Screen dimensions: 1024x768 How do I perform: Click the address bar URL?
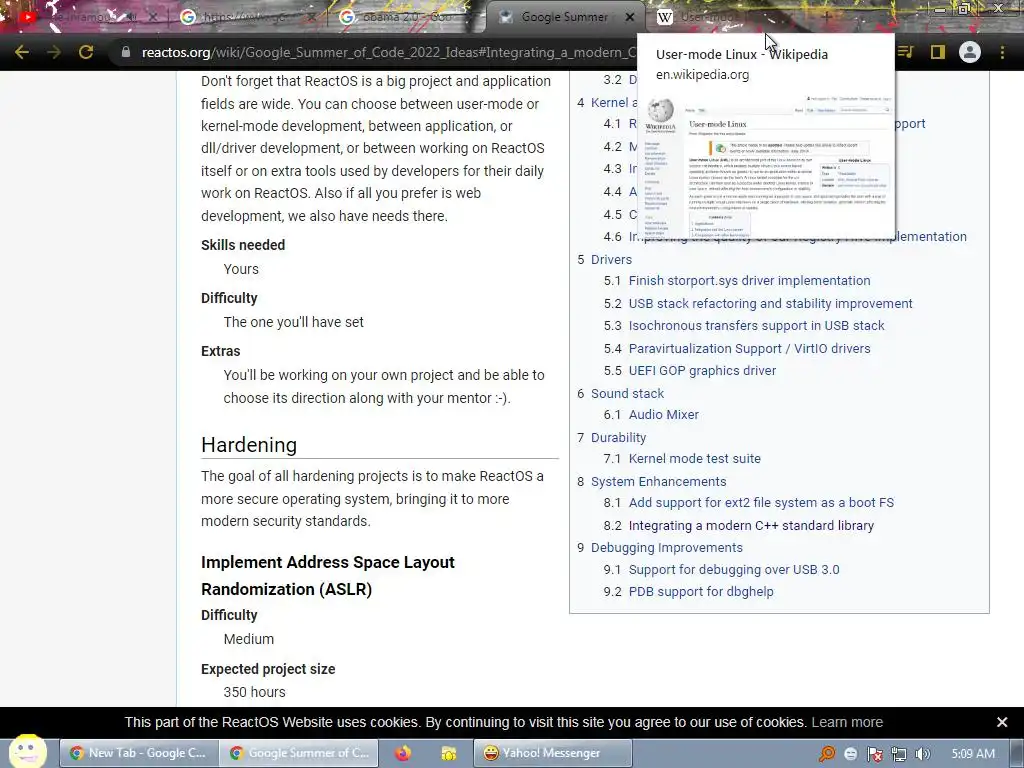389,52
